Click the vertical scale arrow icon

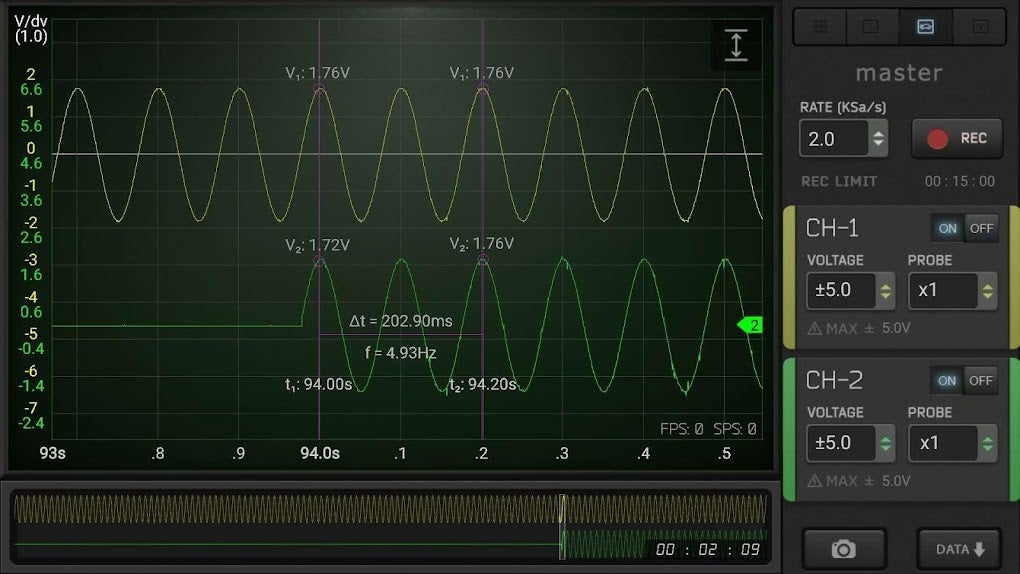[x=736, y=45]
